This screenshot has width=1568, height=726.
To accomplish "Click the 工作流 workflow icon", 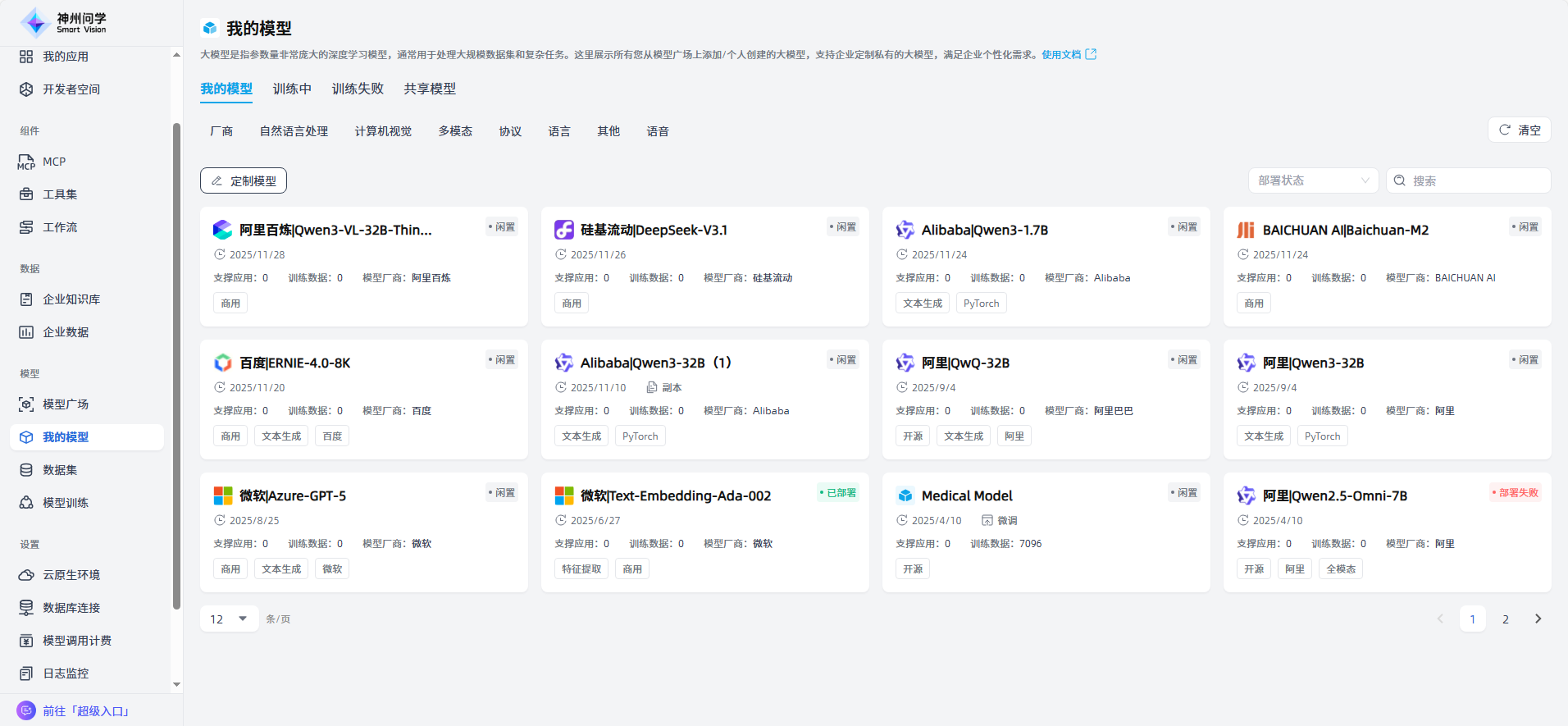I will (26, 227).
